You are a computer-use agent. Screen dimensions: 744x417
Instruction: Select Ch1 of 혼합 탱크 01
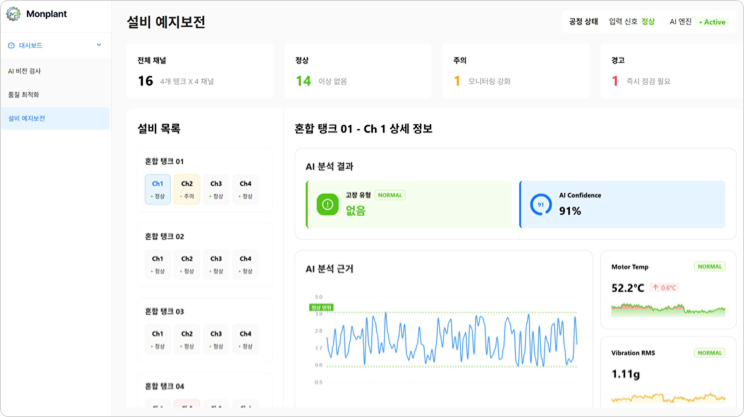click(158, 189)
